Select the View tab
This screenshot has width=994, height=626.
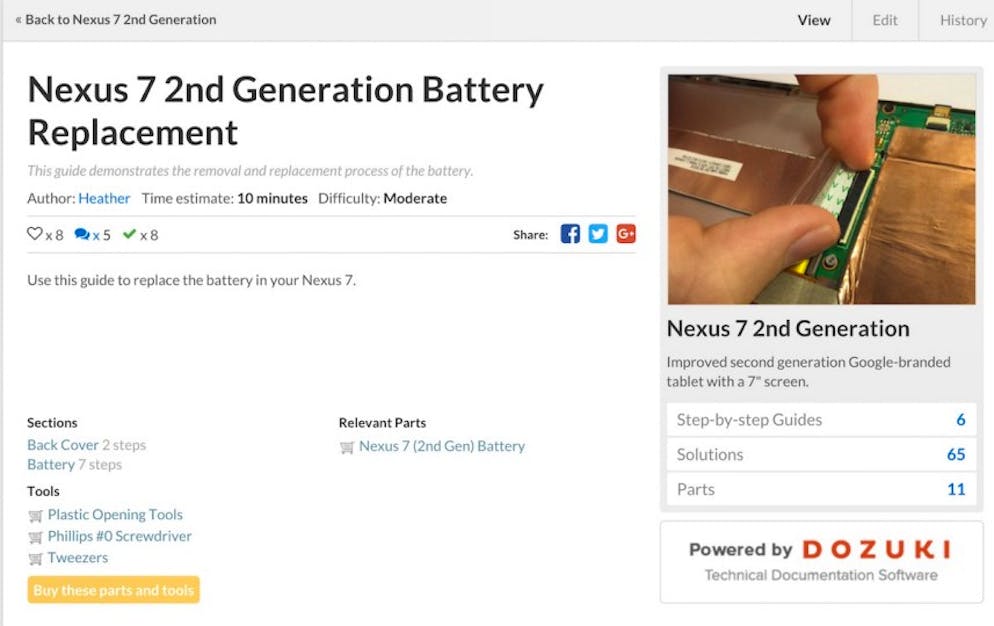814,20
